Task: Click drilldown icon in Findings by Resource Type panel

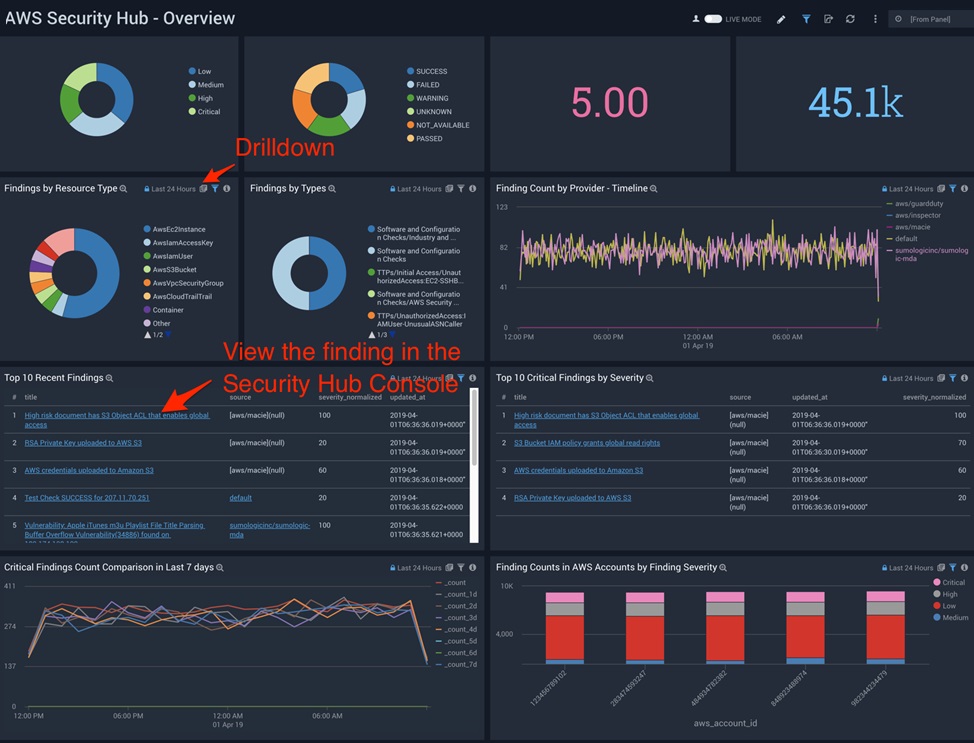Action: click(203, 189)
